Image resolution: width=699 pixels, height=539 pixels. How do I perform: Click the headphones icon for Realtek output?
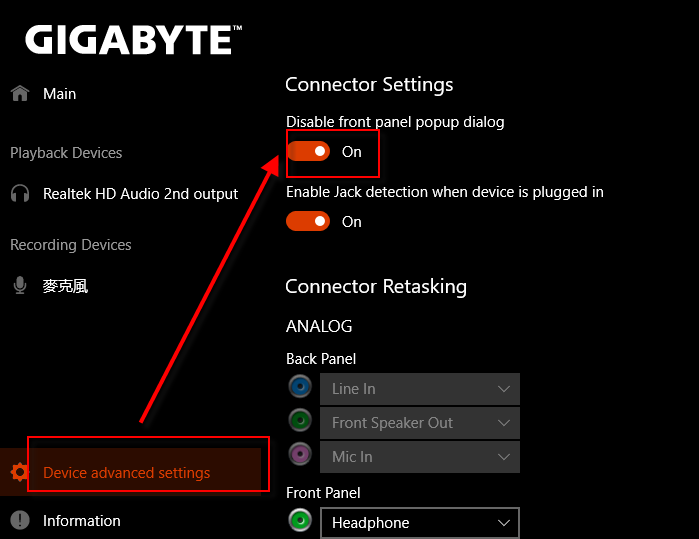click(x=19, y=193)
